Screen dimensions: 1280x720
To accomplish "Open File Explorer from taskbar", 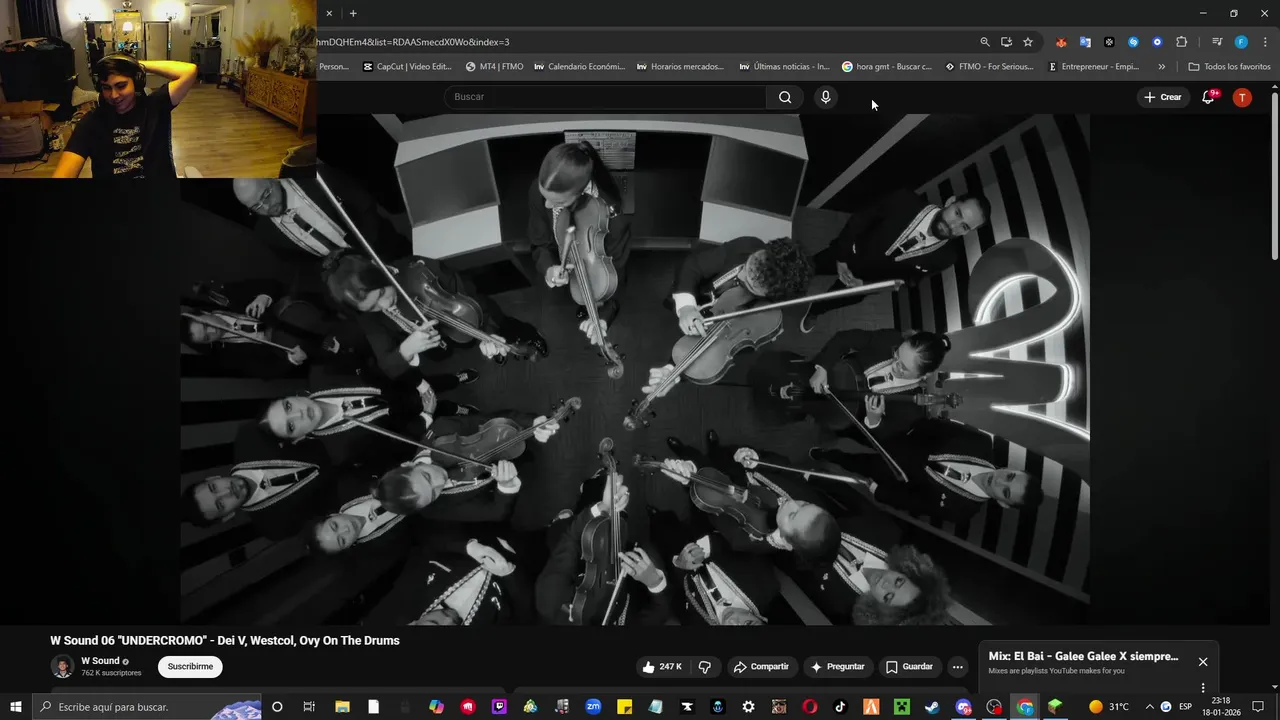I will (341, 707).
